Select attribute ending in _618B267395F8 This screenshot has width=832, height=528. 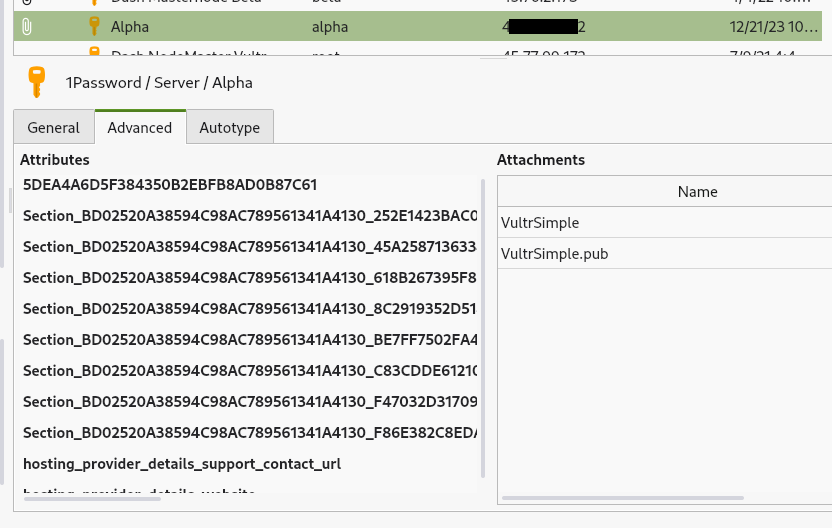click(x=249, y=278)
